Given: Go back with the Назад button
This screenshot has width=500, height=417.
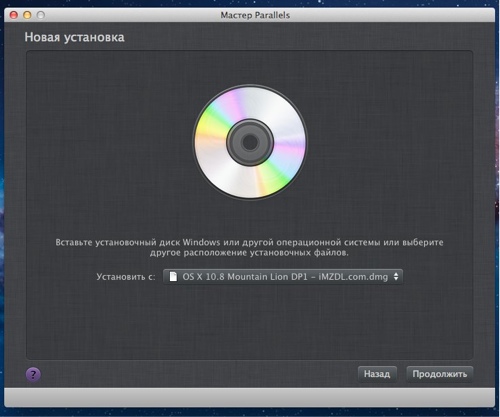Looking at the screenshot, I should tap(377, 374).
